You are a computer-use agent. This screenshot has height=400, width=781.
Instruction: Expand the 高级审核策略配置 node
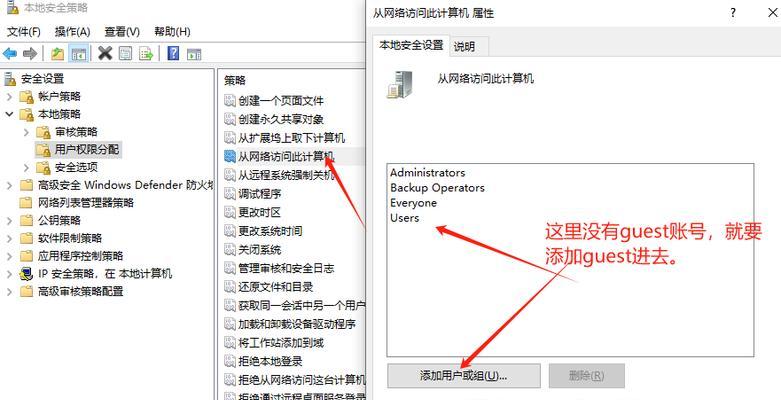pos(9,292)
